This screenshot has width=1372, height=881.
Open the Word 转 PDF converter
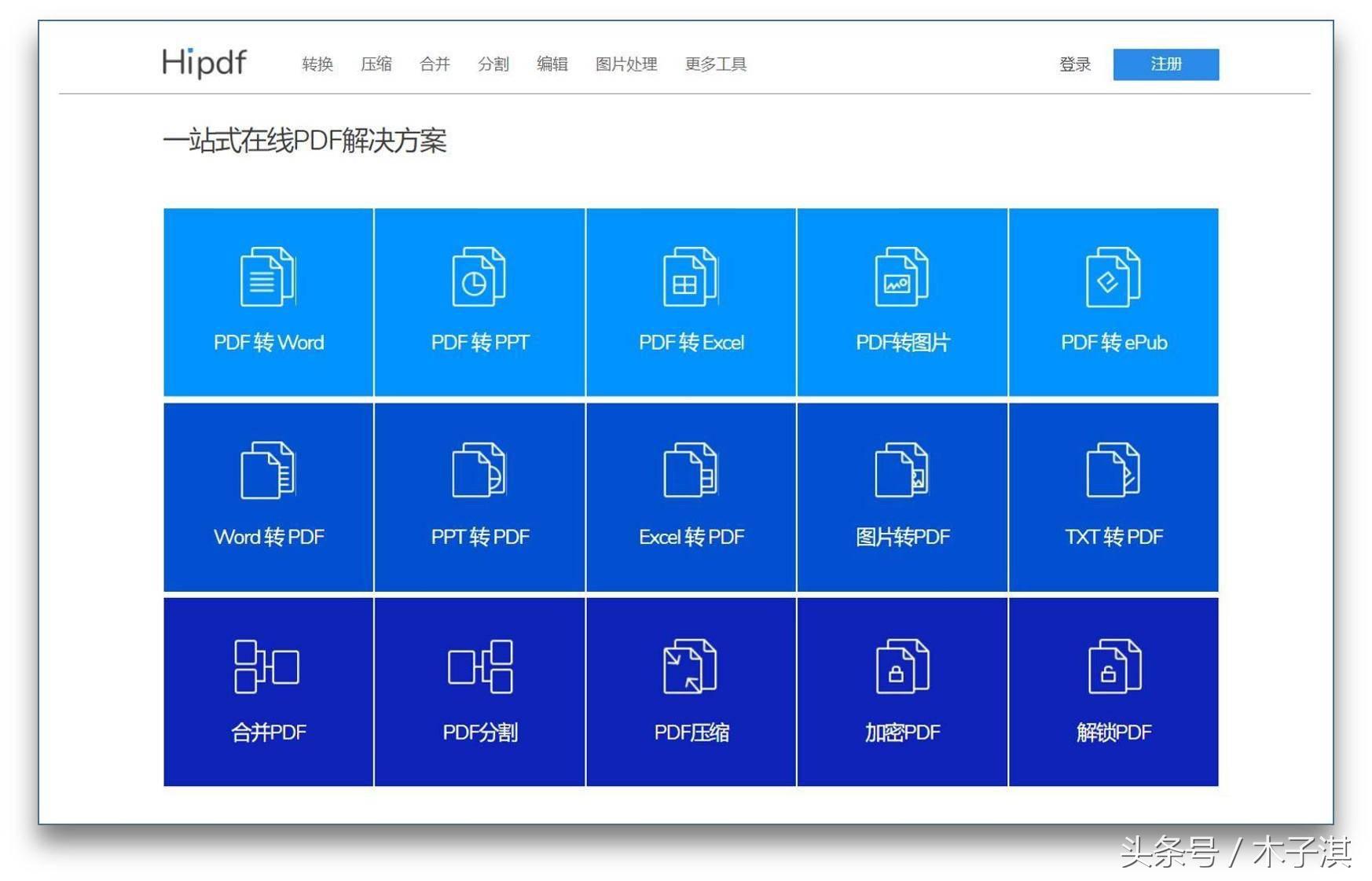point(267,496)
